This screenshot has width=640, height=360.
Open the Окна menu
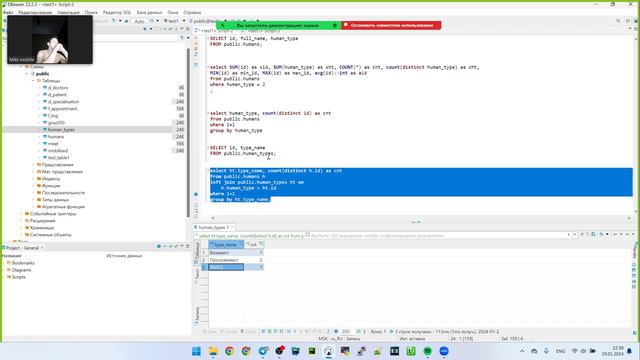(173, 13)
